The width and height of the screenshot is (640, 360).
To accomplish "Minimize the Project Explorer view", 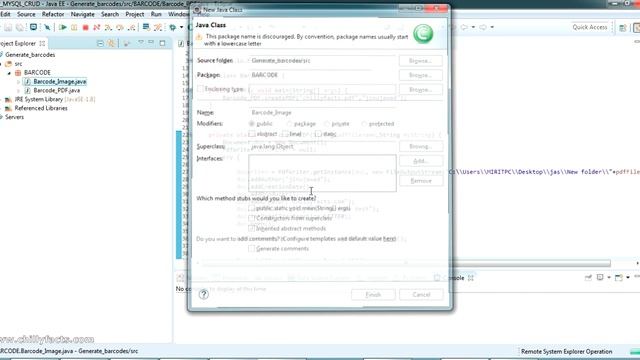I will point(151,43).
